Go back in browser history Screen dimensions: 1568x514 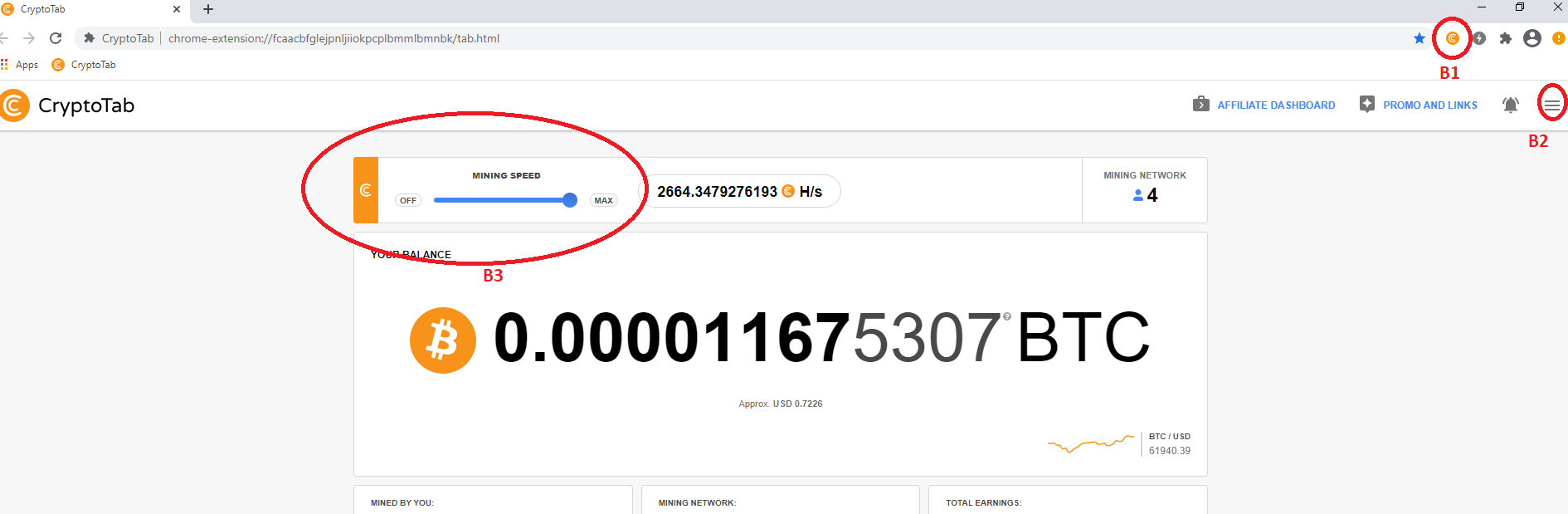(x=4, y=38)
